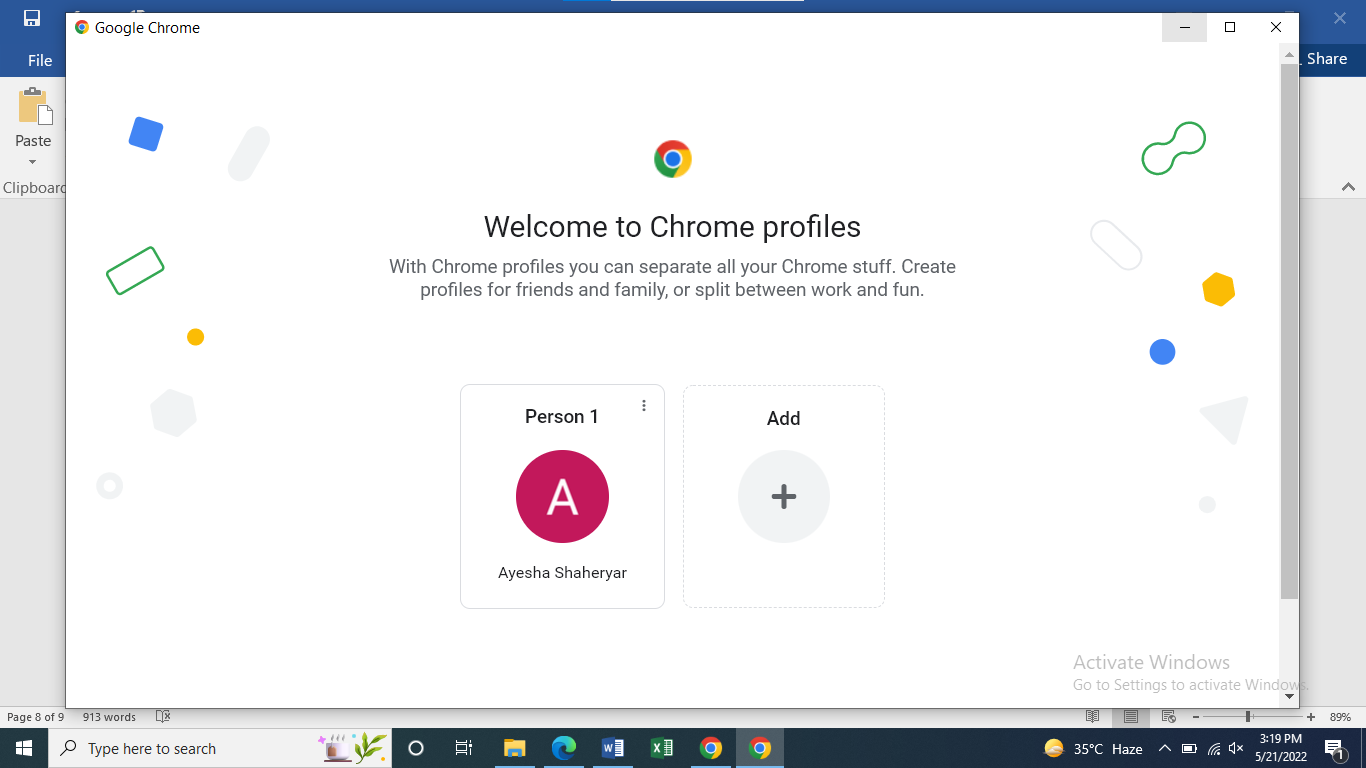1366x768 pixels.
Task: Click the Share button in Word
Action: click(1327, 59)
